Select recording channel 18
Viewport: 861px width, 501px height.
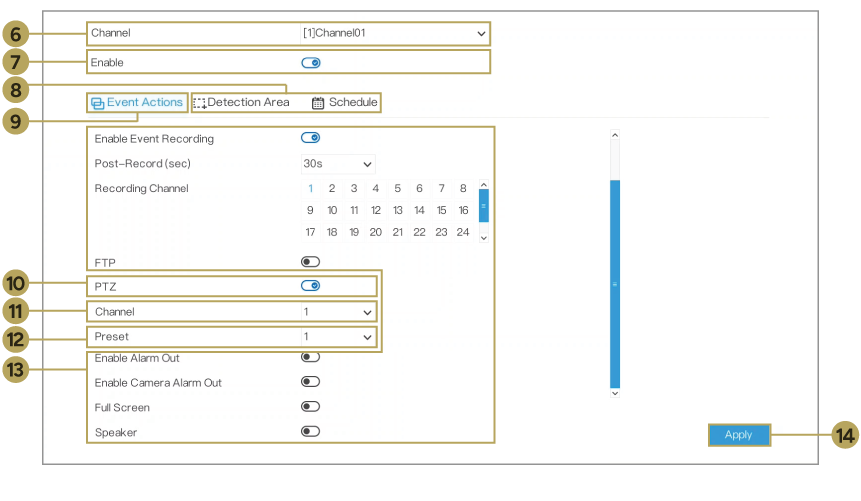coord(332,232)
